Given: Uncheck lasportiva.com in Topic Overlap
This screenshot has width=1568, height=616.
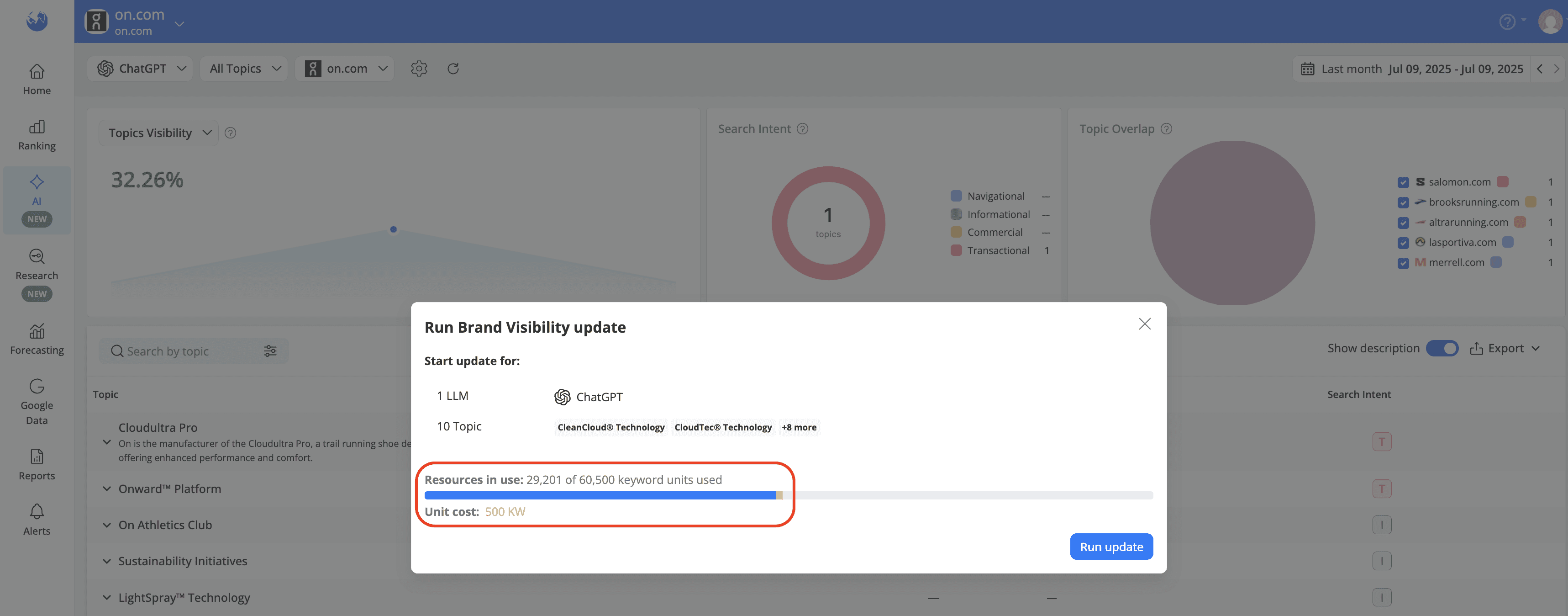Looking at the screenshot, I should pyautogui.click(x=1404, y=243).
